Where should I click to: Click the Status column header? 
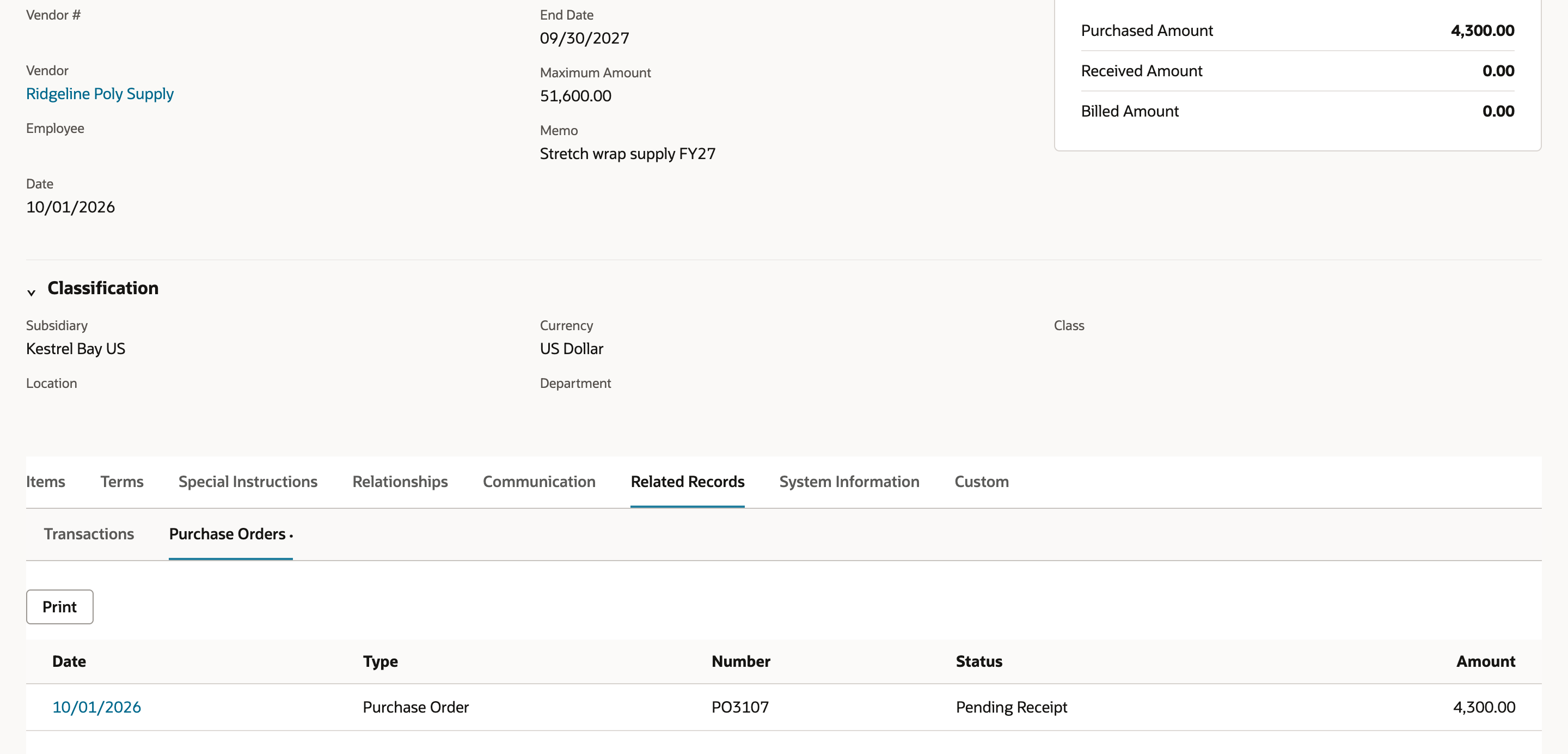[x=979, y=661]
